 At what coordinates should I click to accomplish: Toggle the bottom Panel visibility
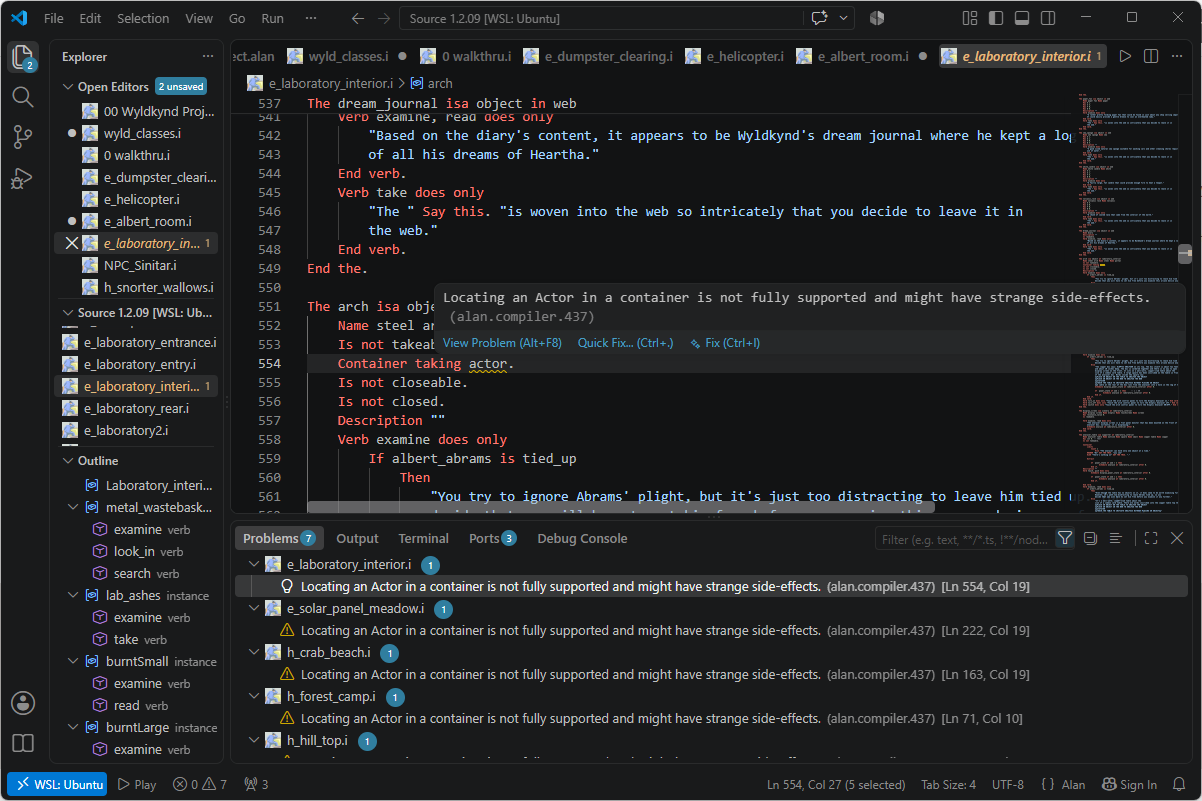click(1022, 18)
